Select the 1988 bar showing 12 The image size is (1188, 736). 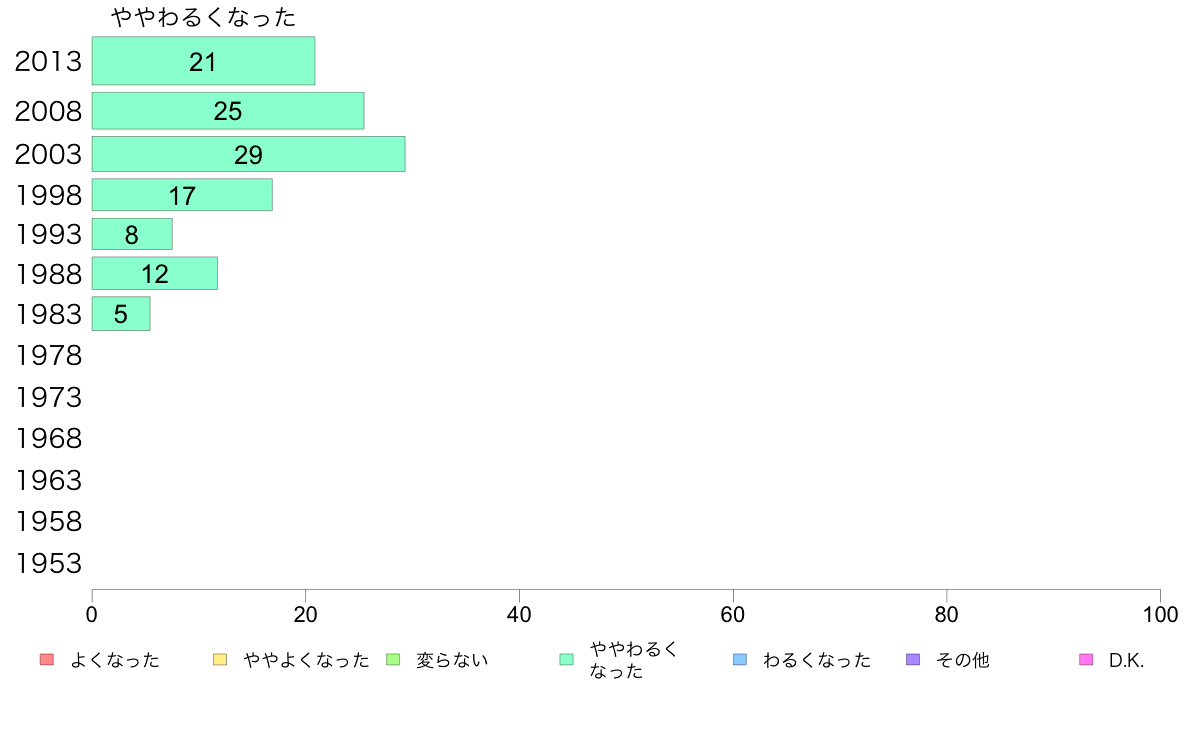click(x=155, y=274)
